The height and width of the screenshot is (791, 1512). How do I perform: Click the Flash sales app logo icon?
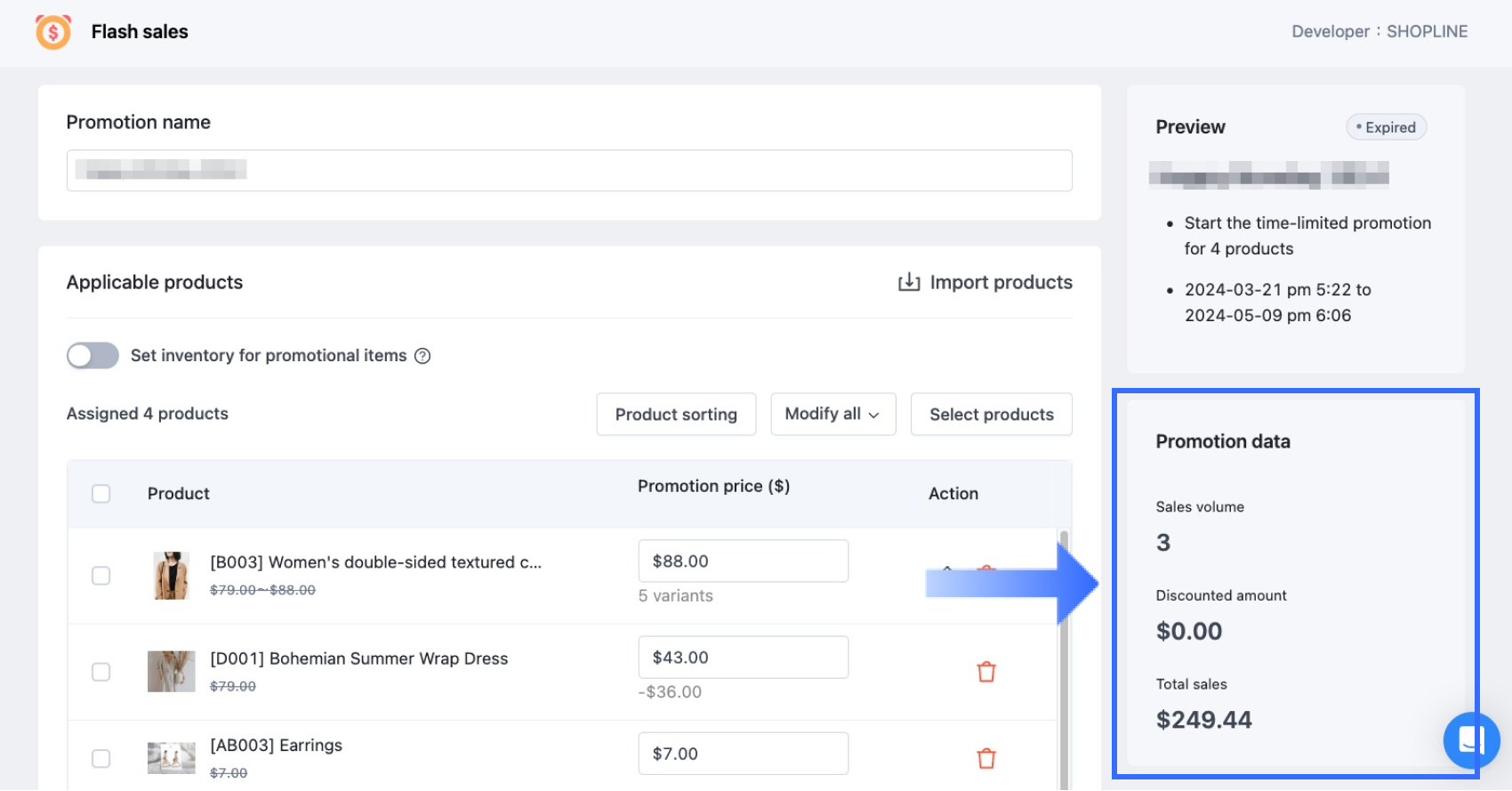point(53,32)
